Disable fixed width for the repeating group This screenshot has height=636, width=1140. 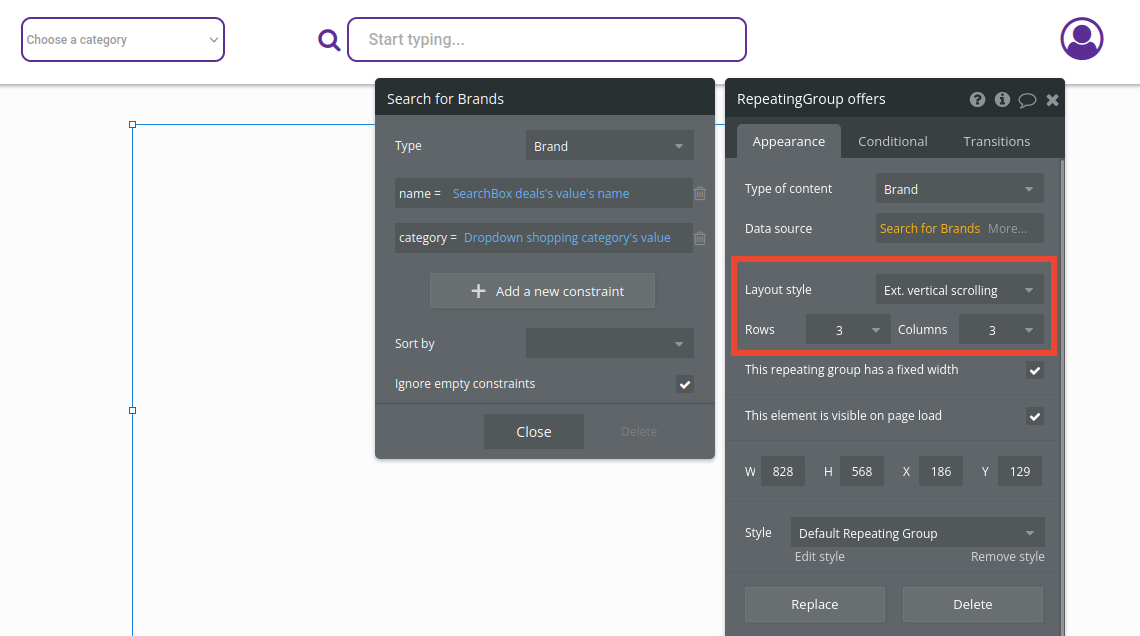(x=1034, y=370)
